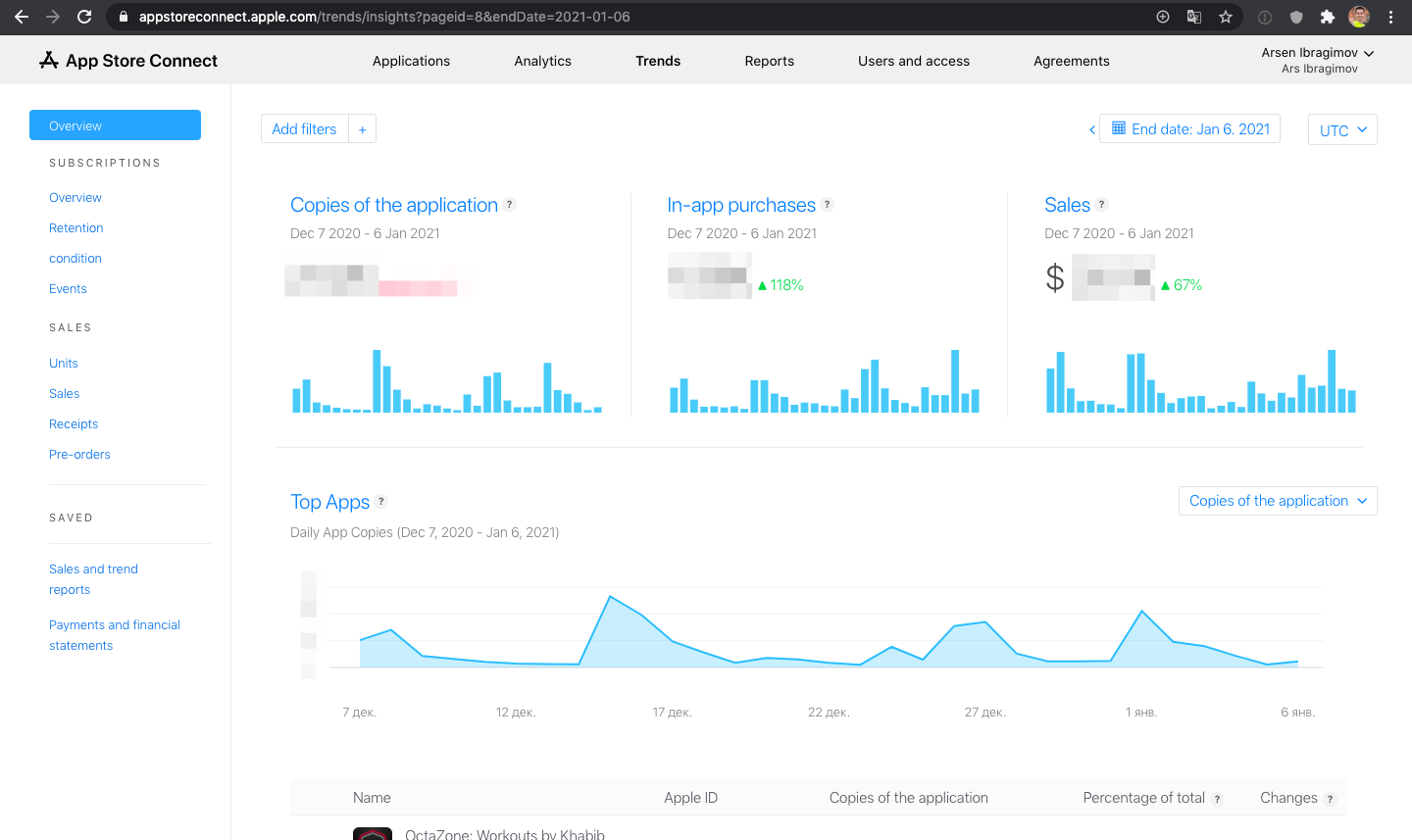Click the In-app purchases heading

[741, 205]
